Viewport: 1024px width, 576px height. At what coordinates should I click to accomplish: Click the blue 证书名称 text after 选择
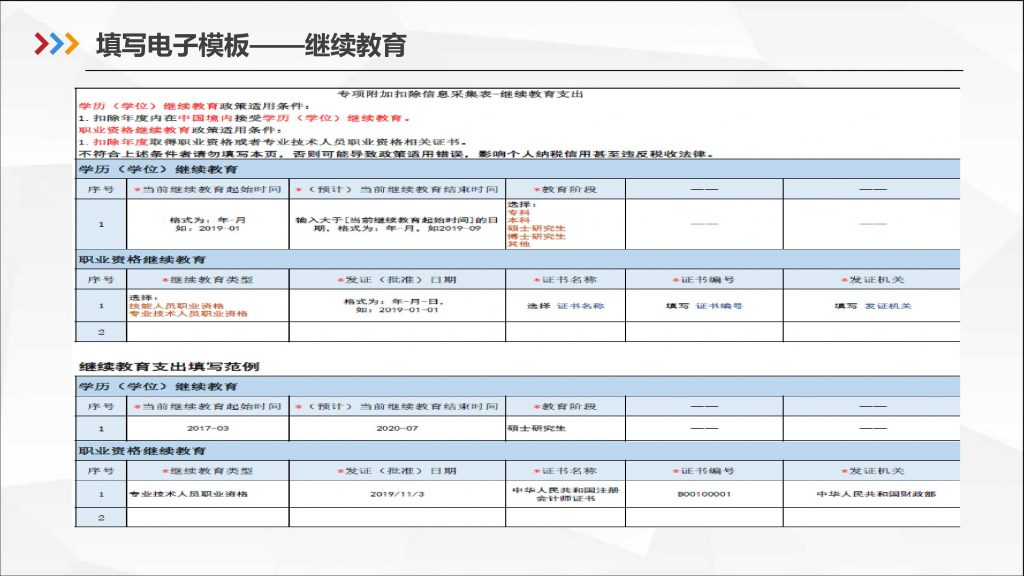point(580,306)
